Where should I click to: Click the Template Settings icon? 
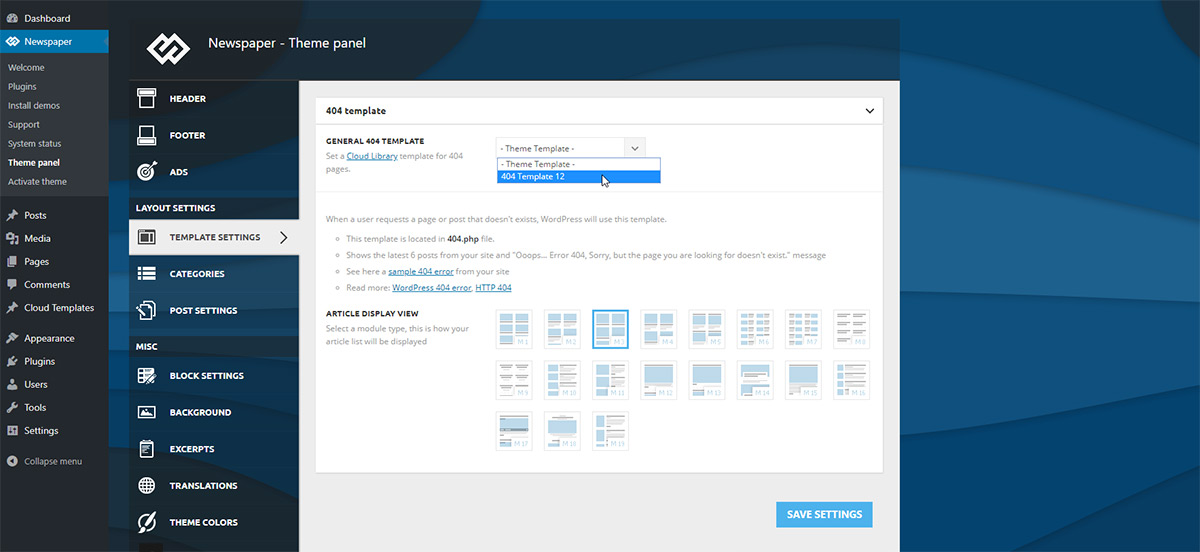coord(147,238)
